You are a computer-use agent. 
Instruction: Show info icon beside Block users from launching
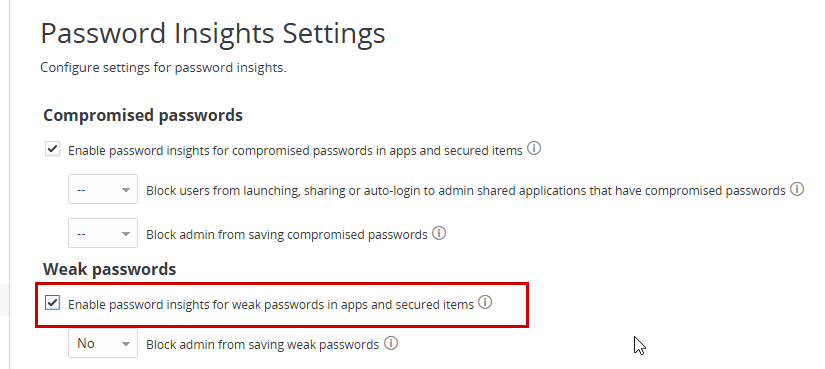[x=797, y=189]
